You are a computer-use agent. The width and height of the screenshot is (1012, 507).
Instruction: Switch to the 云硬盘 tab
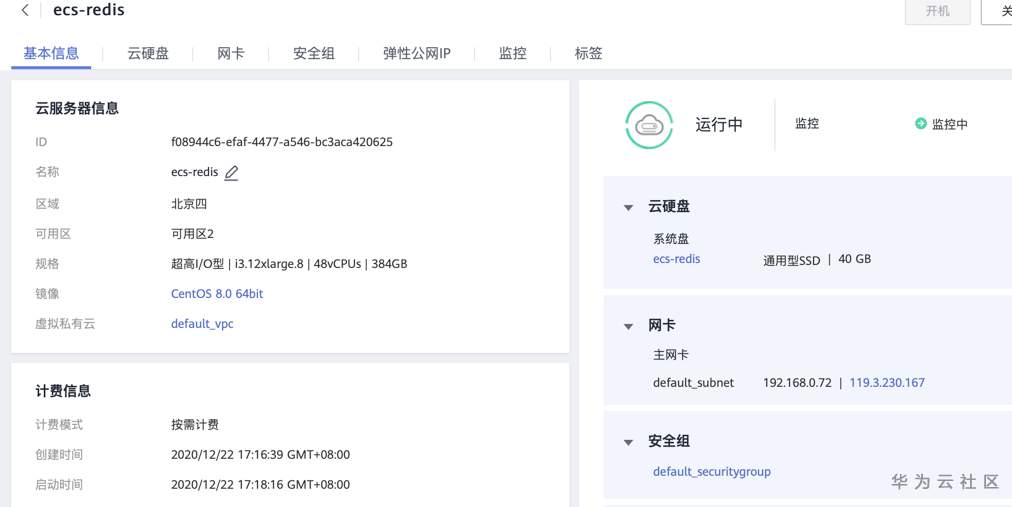pyautogui.click(x=148, y=53)
